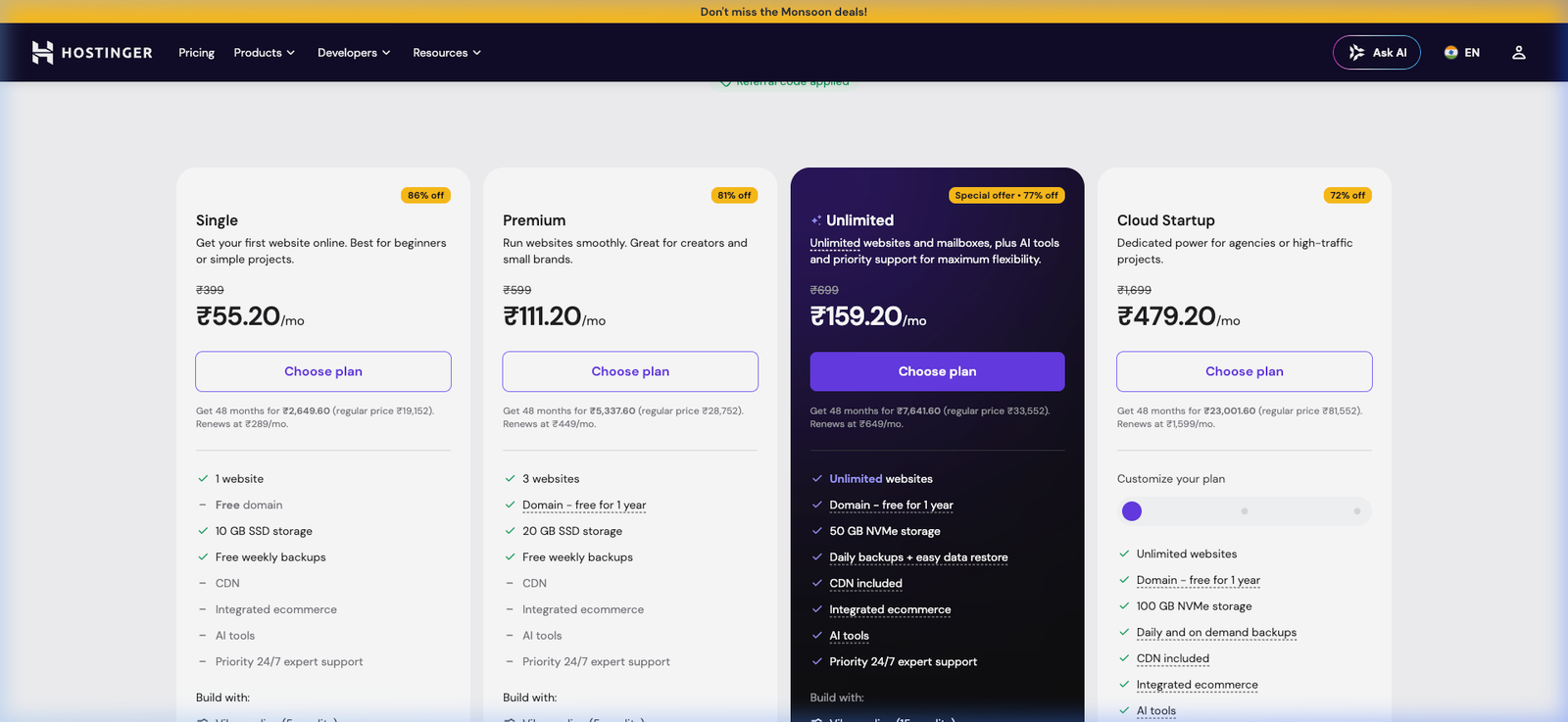Click '20 GB SSD storage' text
The image size is (1568, 722).
pyautogui.click(x=572, y=531)
